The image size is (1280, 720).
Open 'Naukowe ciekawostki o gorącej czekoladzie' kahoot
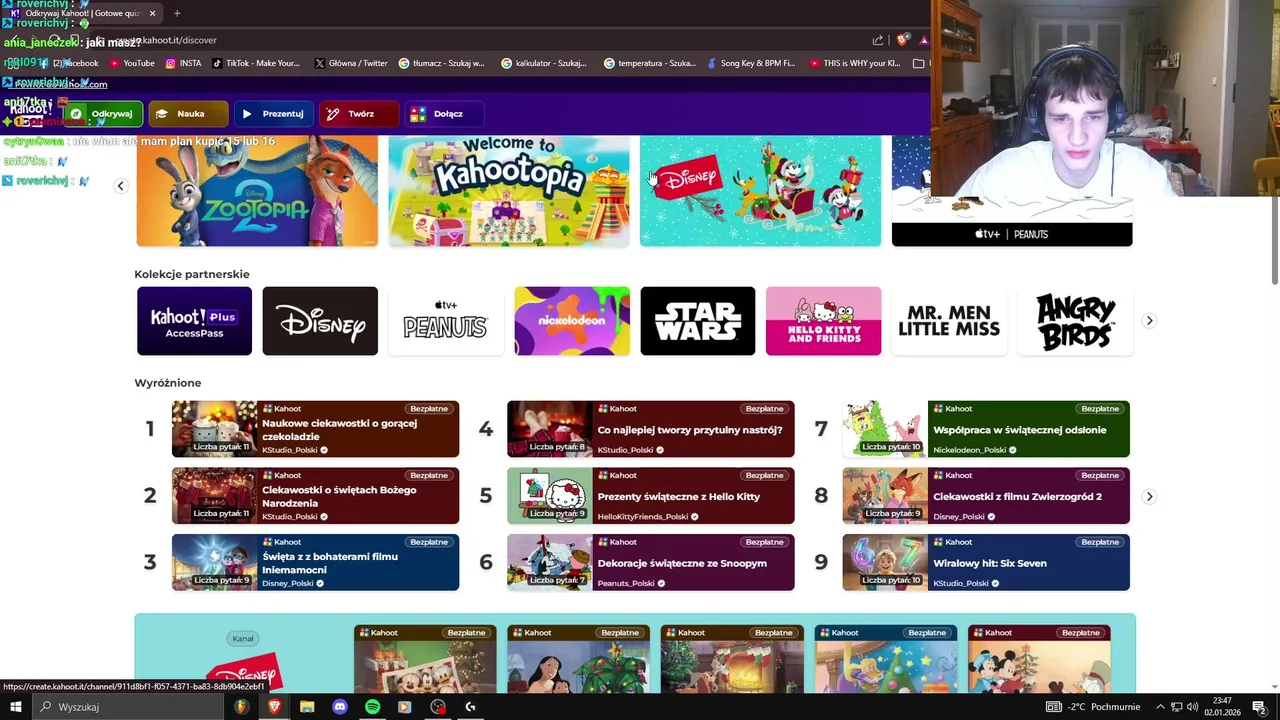[x=315, y=429]
